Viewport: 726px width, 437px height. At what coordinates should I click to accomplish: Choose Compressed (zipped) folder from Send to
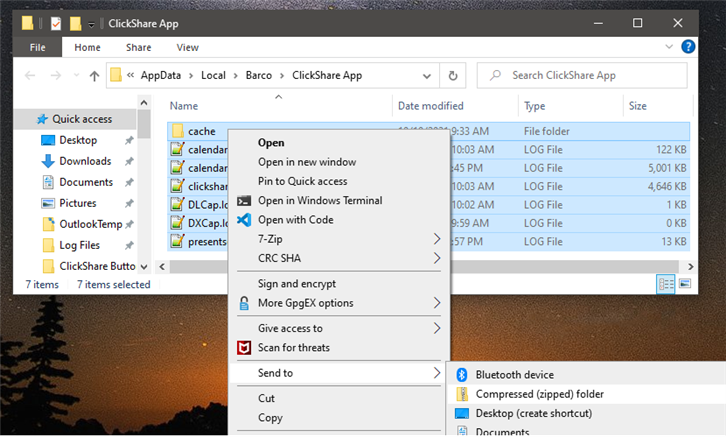[539, 394]
